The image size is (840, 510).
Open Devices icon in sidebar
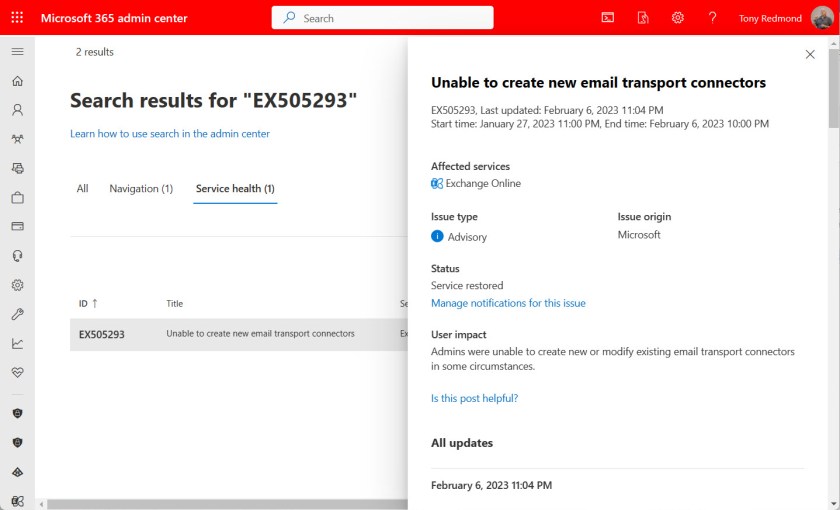point(17,168)
